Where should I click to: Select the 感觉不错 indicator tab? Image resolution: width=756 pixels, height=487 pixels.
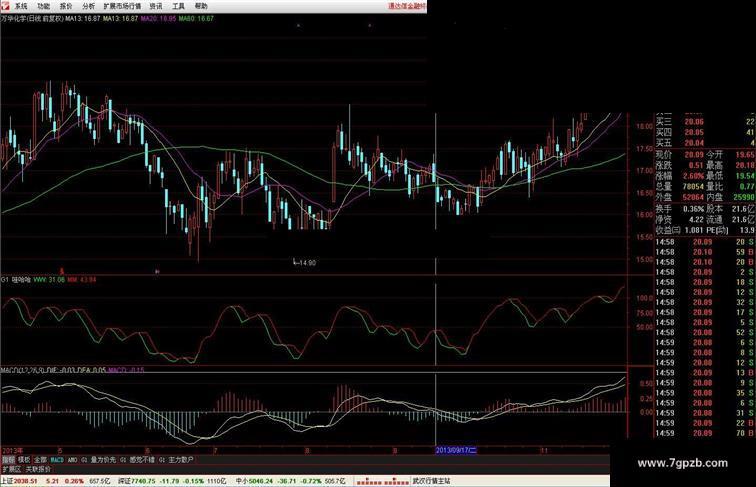point(142,460)
